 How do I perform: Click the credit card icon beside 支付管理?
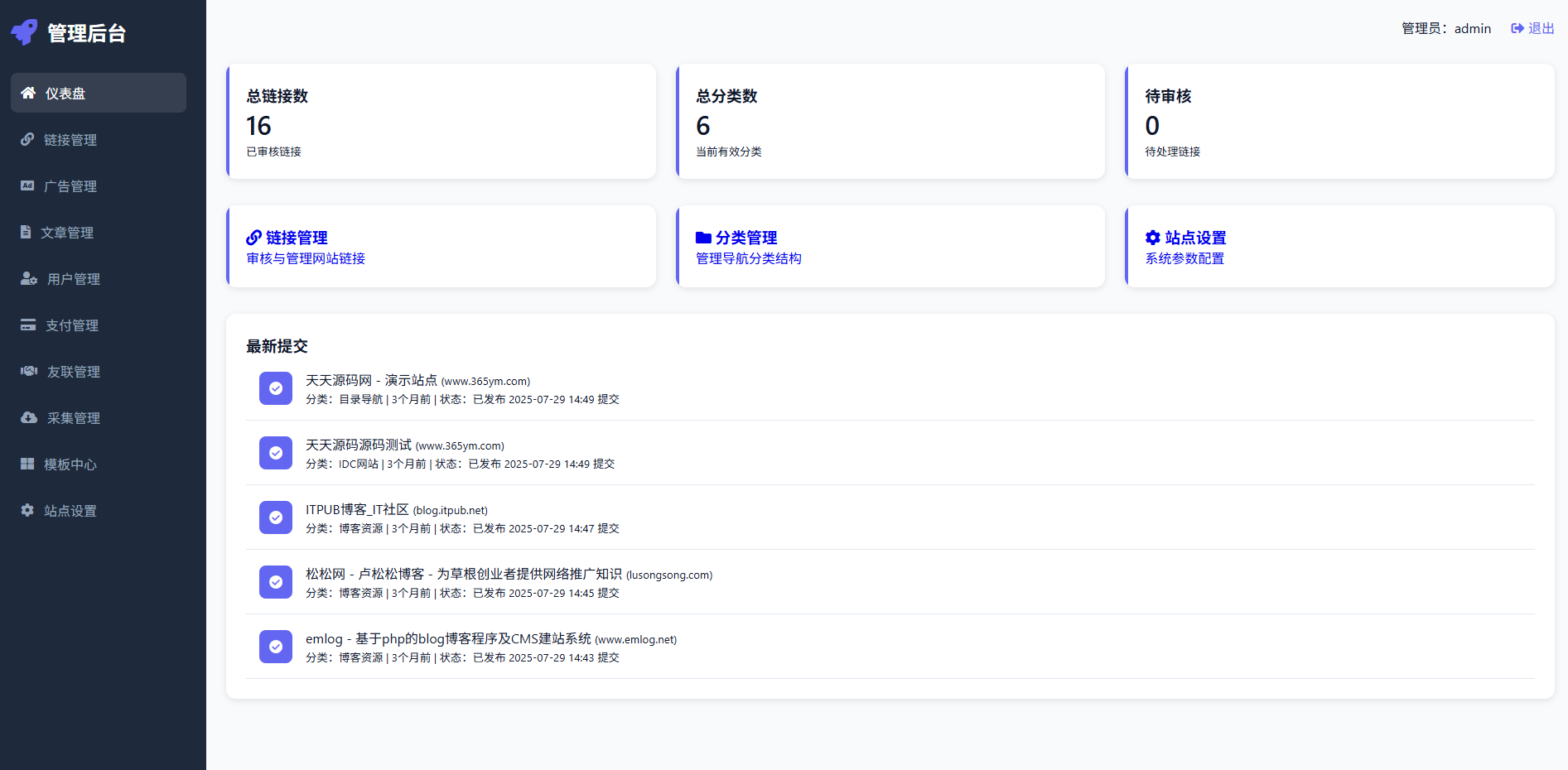click(28, 325)
